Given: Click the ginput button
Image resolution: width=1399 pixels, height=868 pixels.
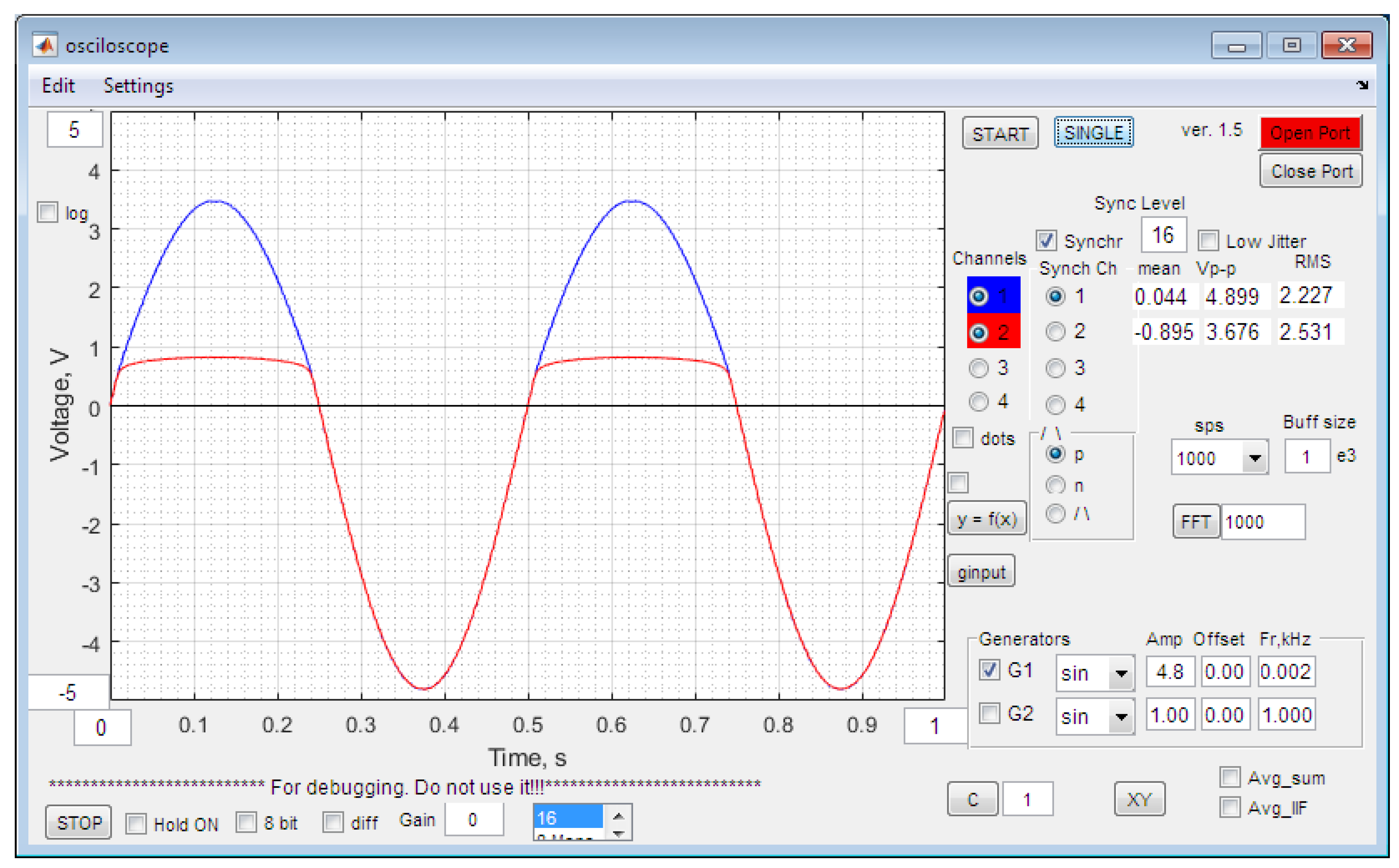Looking at the screenshot, I should click(981, 571).
